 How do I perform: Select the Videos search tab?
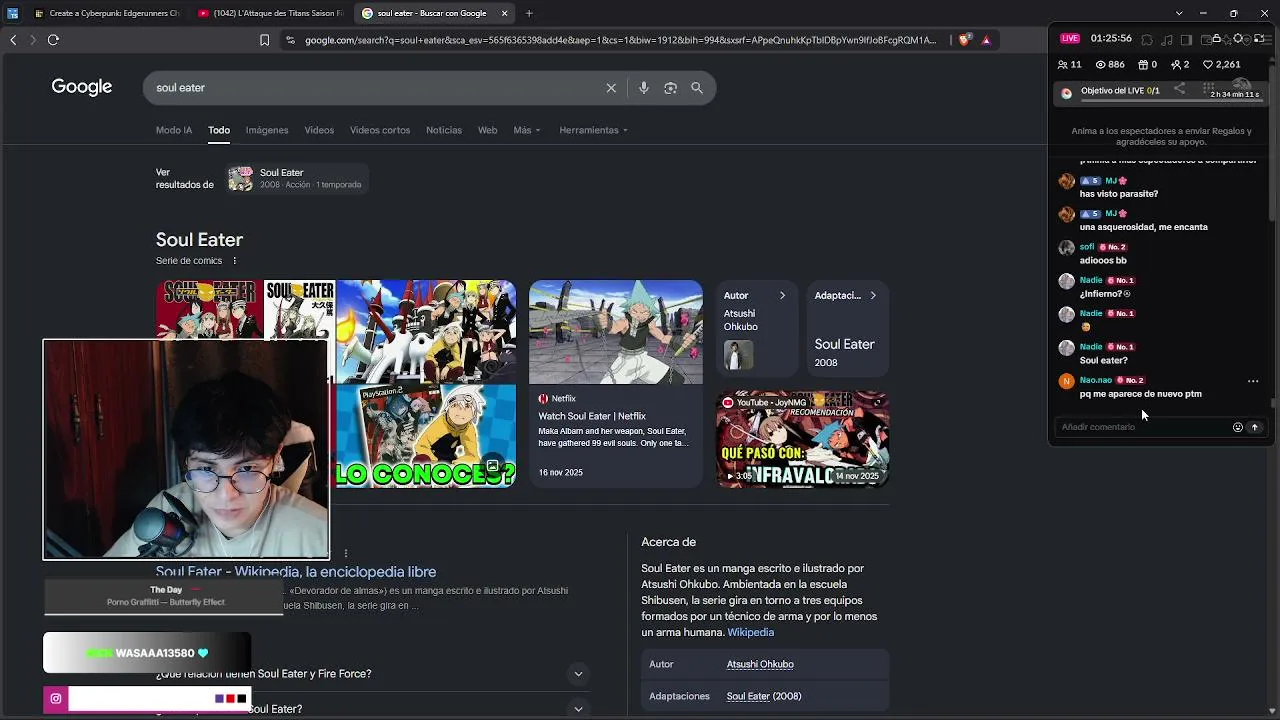pos(319,130)
